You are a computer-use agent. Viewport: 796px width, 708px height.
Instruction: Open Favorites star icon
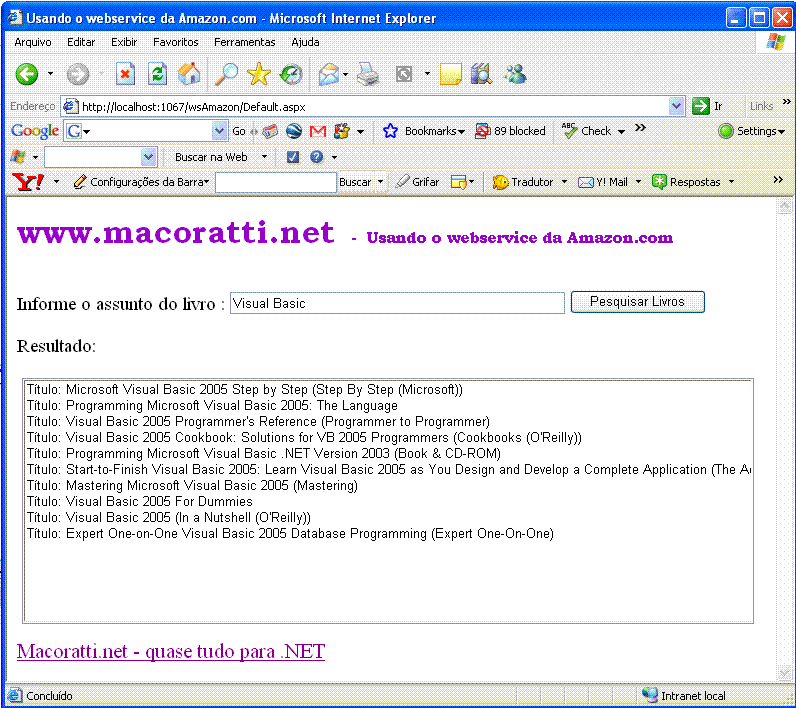(258, 74)
